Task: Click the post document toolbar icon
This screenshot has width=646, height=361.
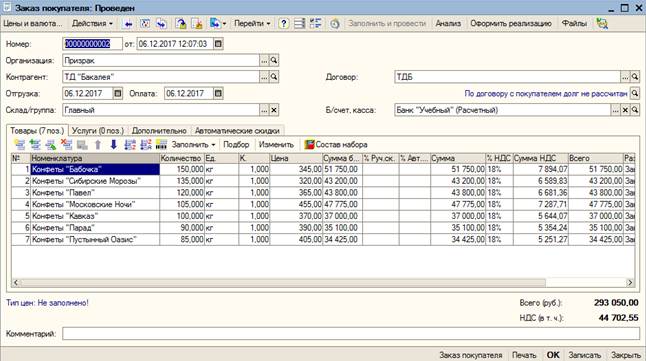Action: [x=180, y=24]
